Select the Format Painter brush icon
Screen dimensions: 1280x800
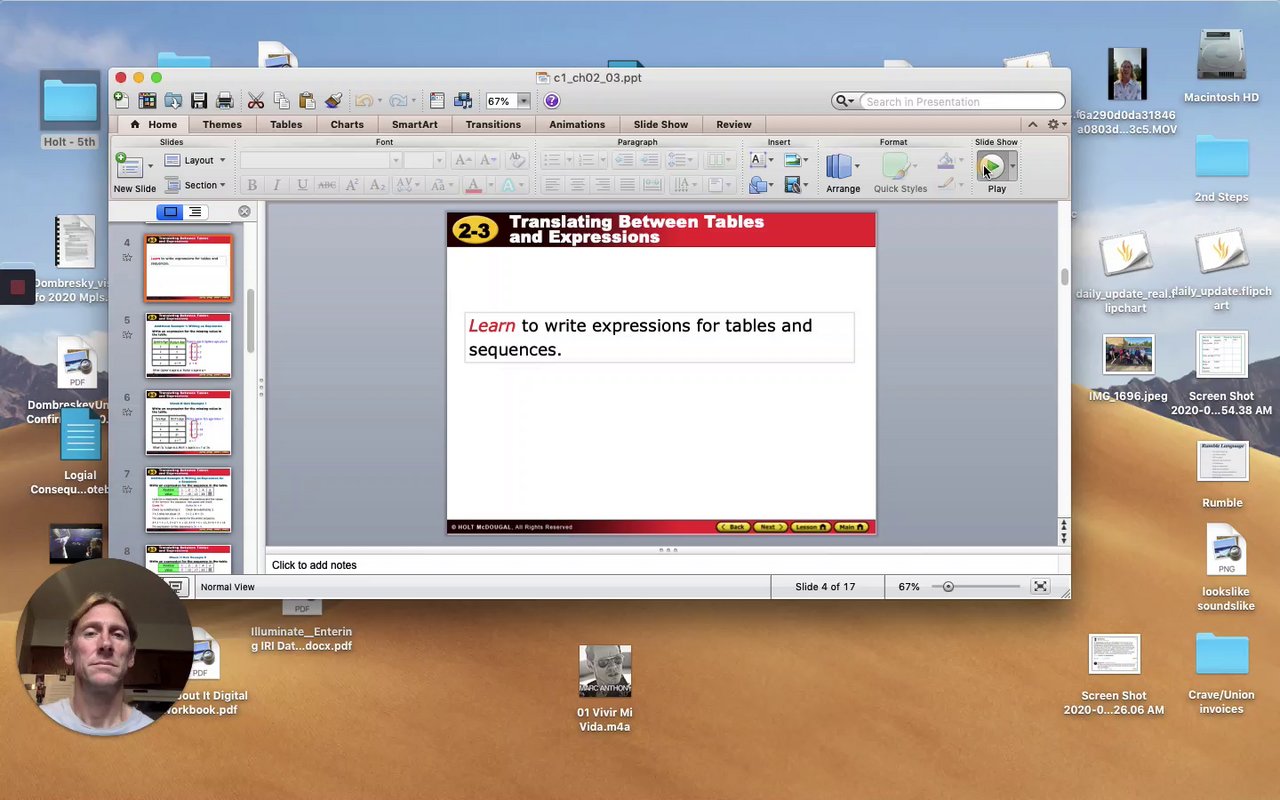point(334,101)
